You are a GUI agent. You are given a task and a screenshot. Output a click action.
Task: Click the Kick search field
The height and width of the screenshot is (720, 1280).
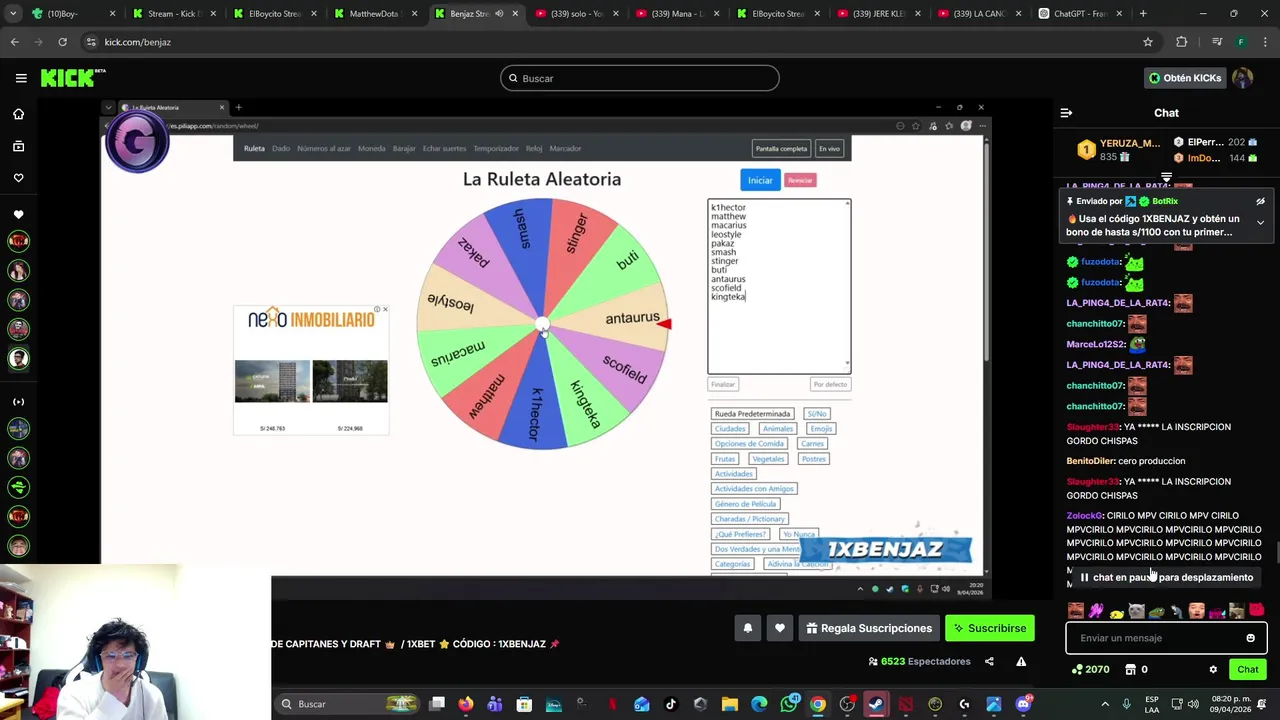click(640, 78)
